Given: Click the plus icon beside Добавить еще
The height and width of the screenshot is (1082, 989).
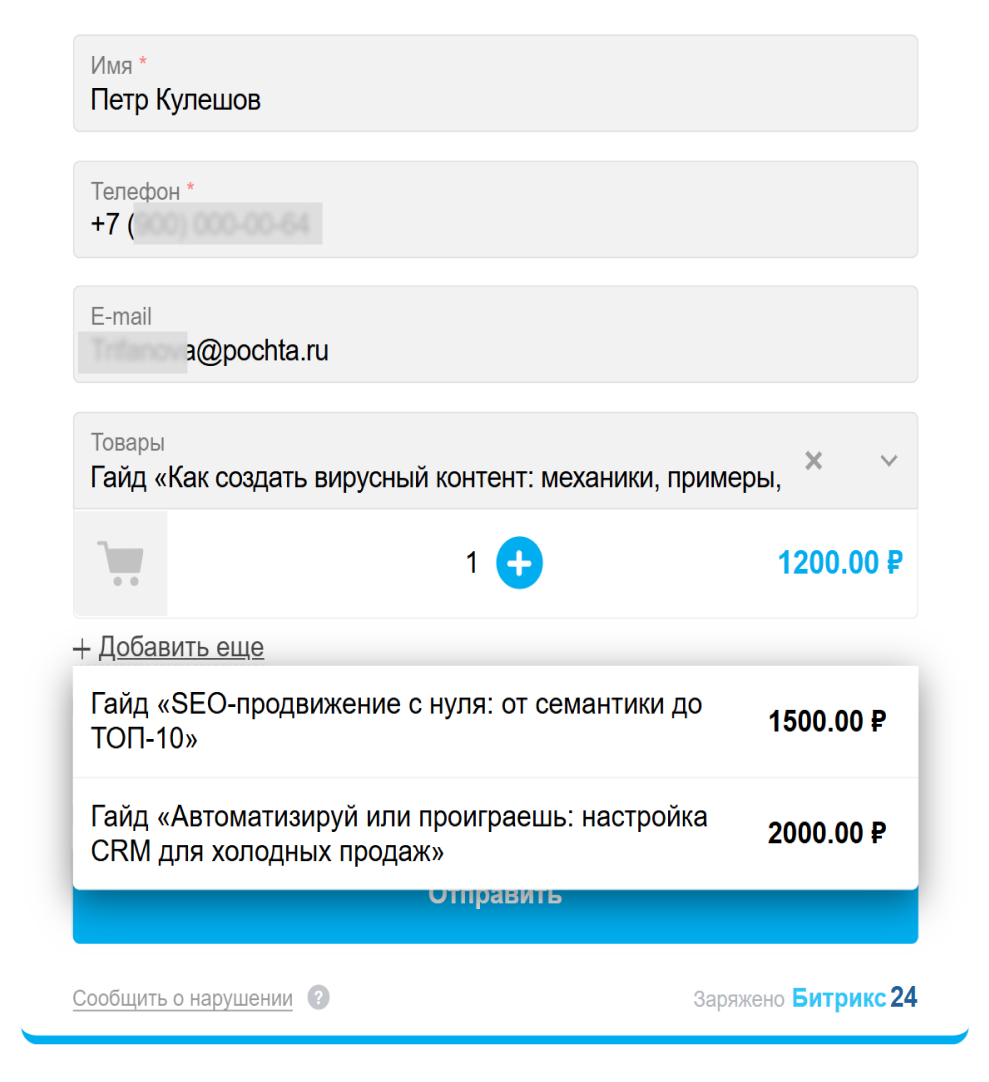Looking at the screenshot, I should (x=81, y=649).
